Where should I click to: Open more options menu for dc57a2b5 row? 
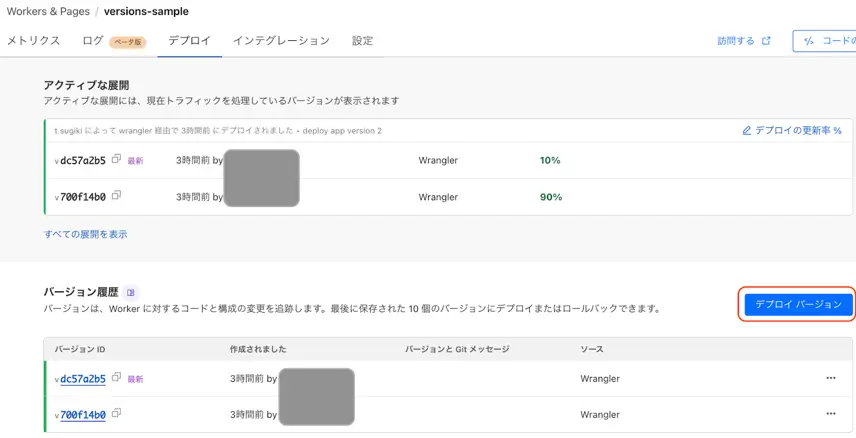coord(831,378)
